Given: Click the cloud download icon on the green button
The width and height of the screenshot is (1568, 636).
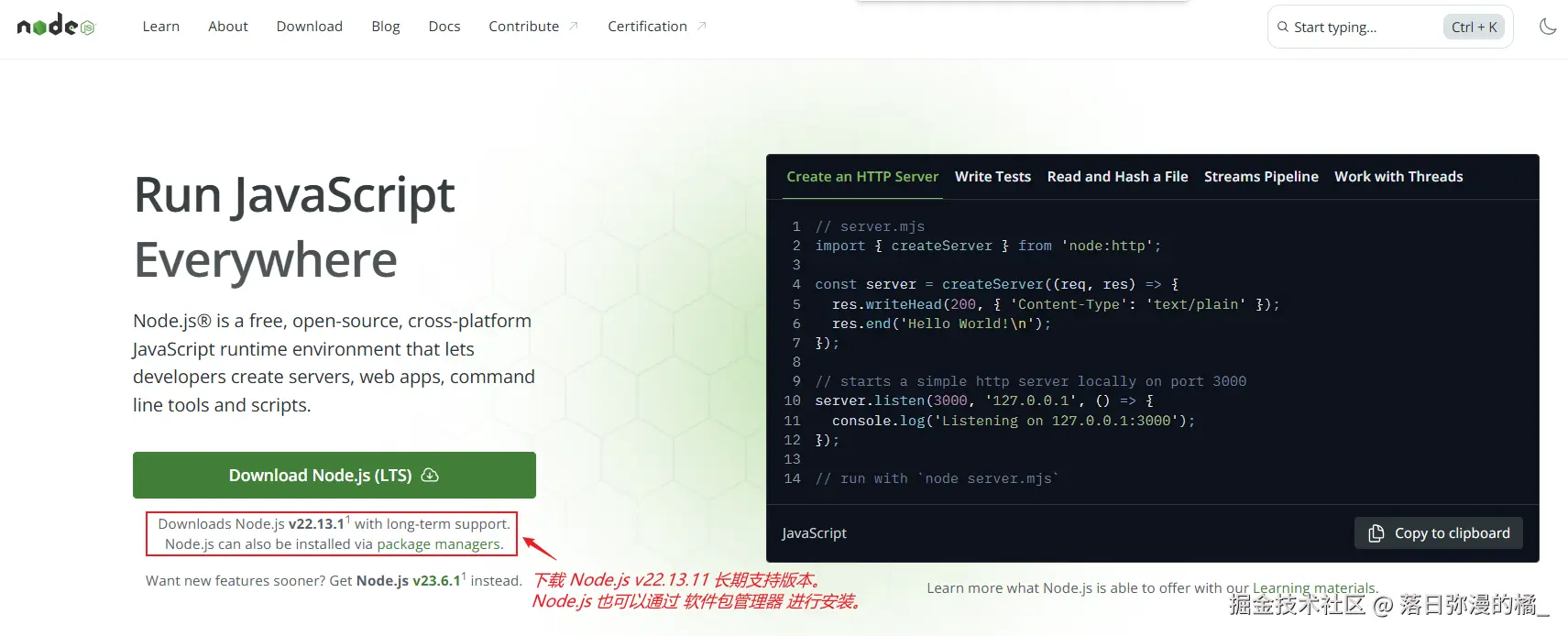Looking at the screenshot, I should click(x=430, y=475).
